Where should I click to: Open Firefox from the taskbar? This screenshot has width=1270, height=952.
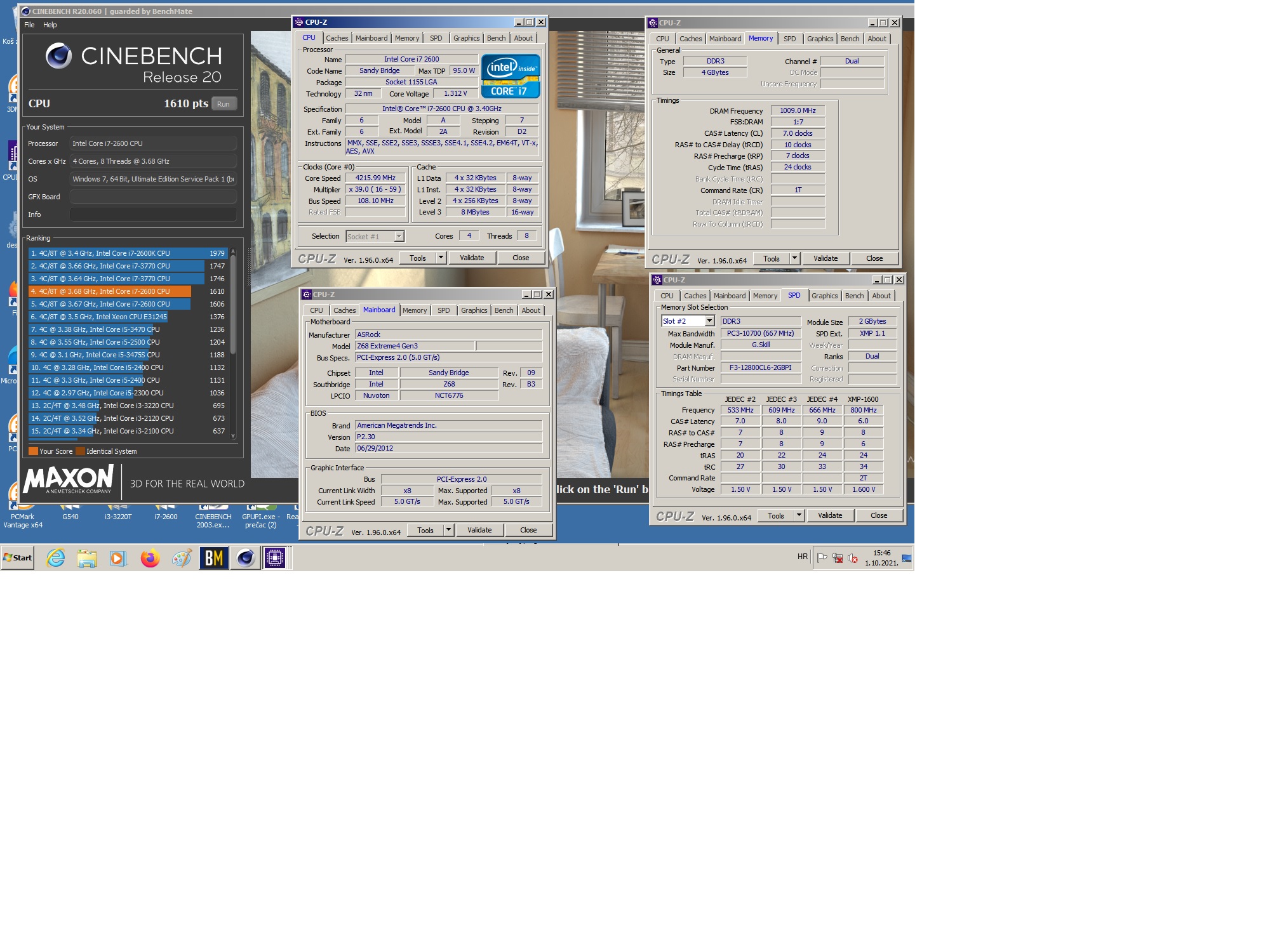coord(150,558)
